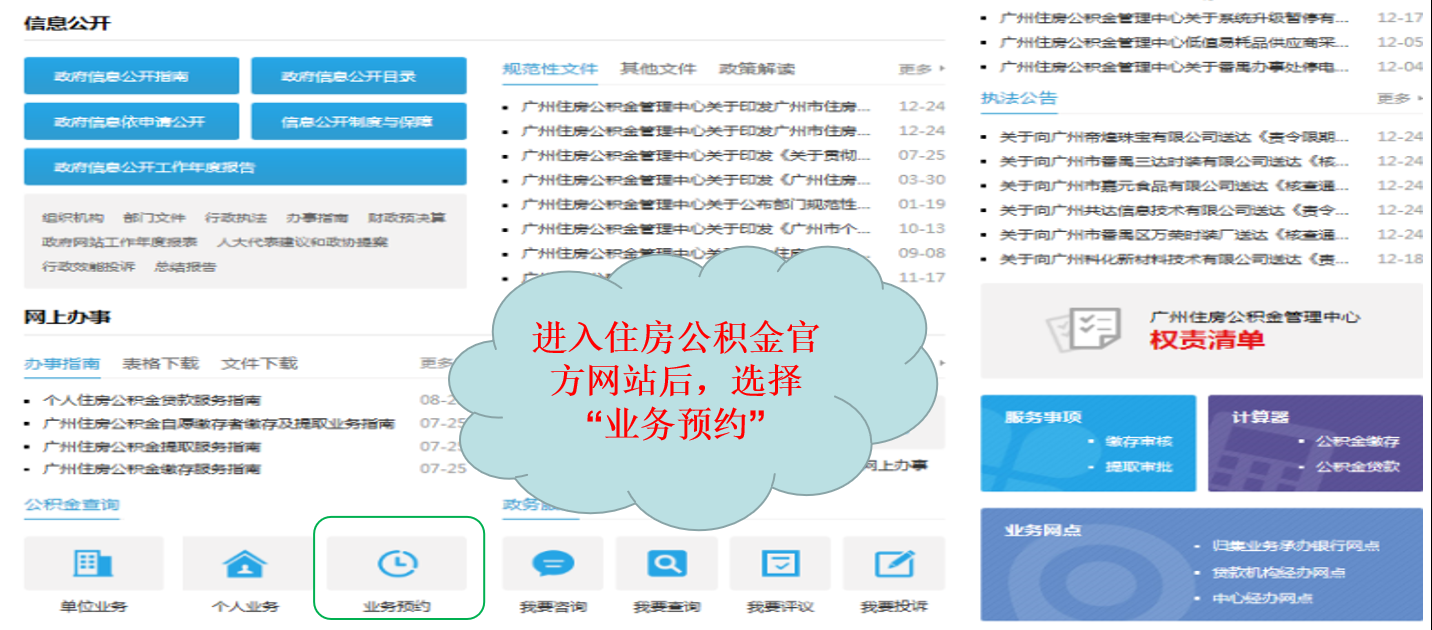The height and width of the screenshot is (630, 1432).
Task: Open the 我要投诉 edit icon
Action: tap(893, 564)
